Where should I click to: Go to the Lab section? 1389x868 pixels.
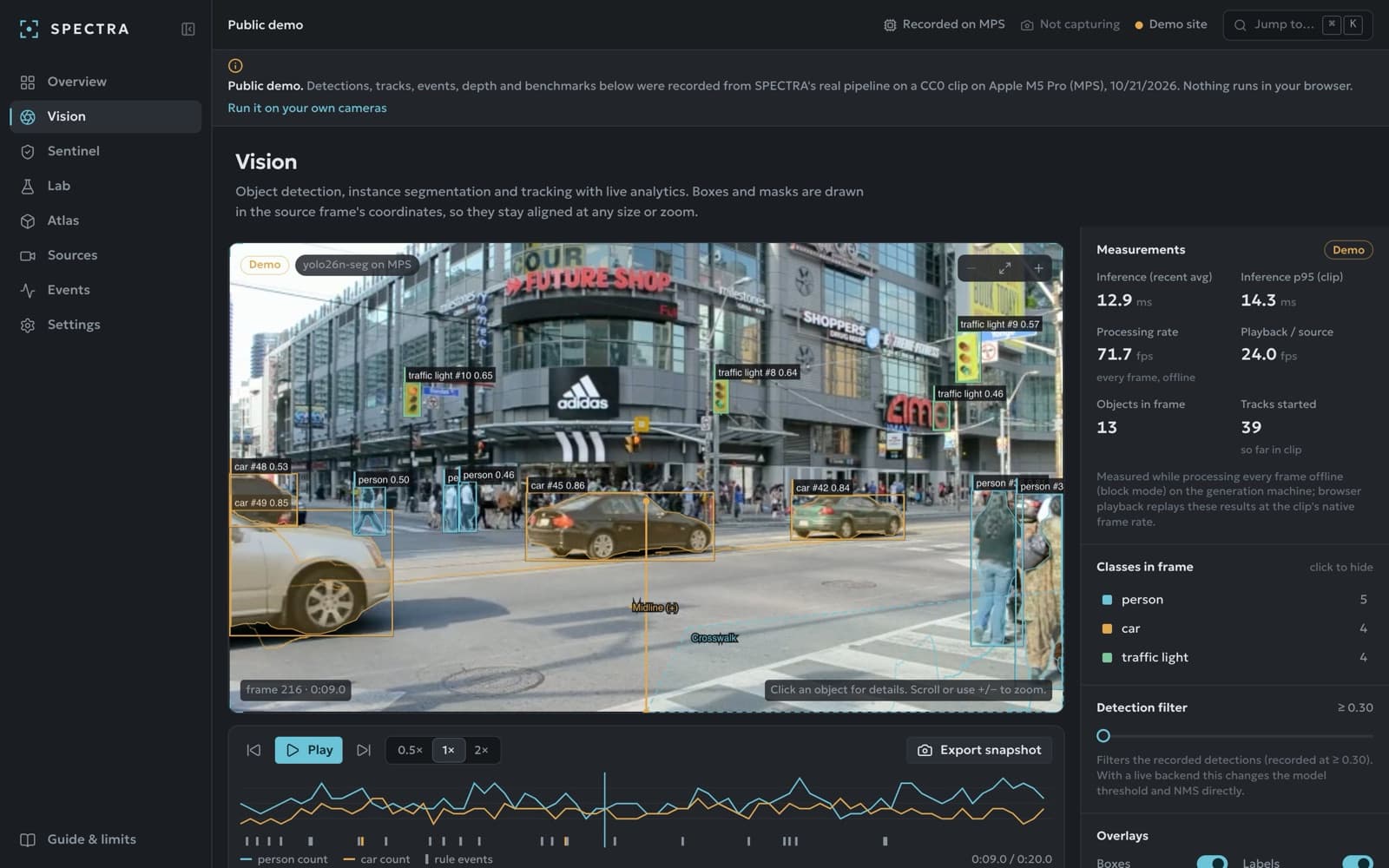pos(105,186)
